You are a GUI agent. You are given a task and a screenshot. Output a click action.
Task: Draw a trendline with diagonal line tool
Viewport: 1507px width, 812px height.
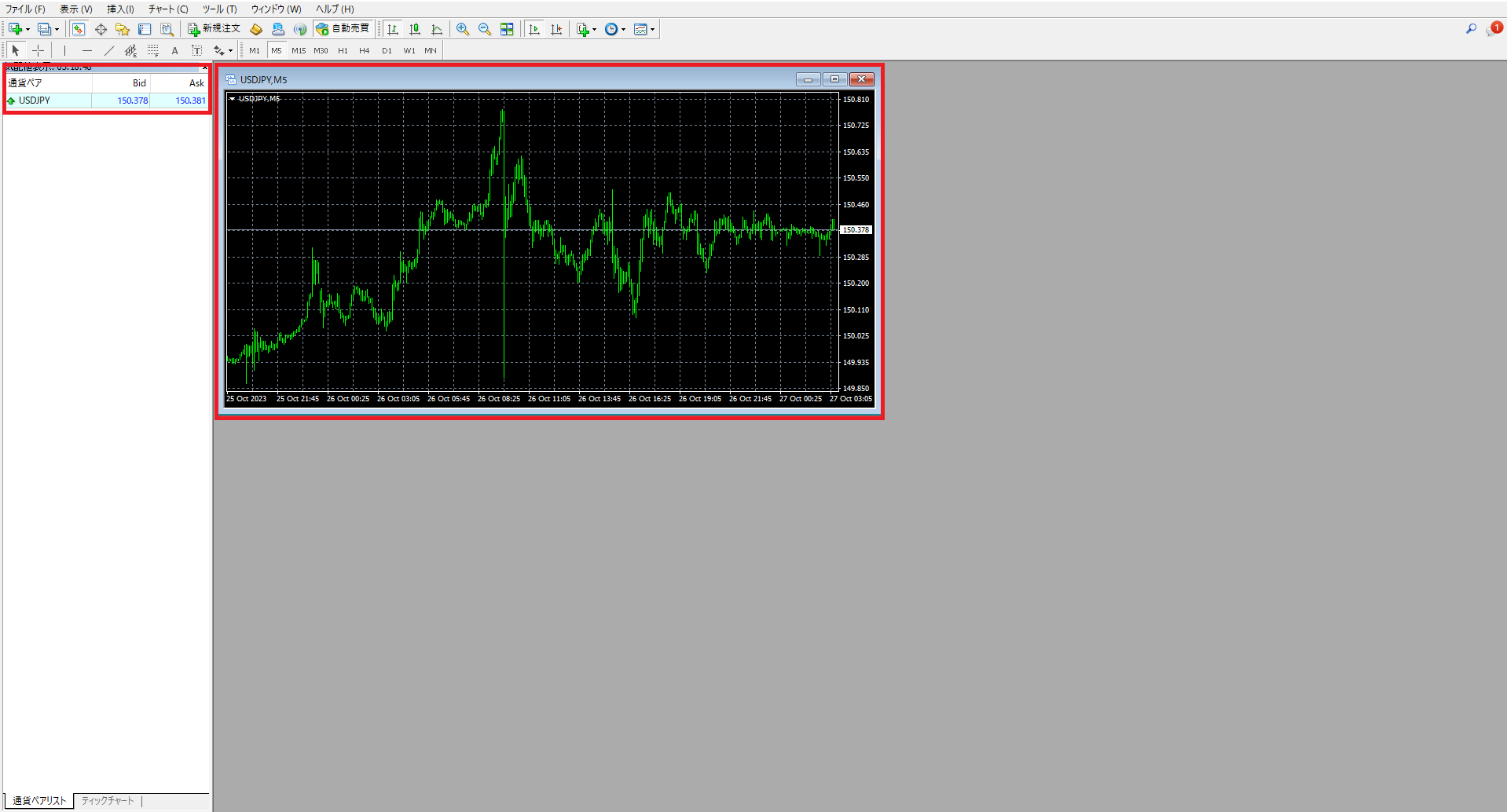tap(109, 50)
